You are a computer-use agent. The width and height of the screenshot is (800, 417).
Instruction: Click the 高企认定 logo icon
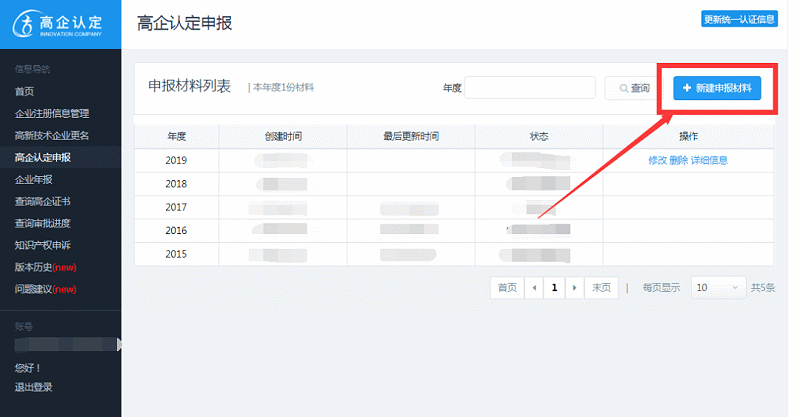pyautogui.click(x=23, y=23)
